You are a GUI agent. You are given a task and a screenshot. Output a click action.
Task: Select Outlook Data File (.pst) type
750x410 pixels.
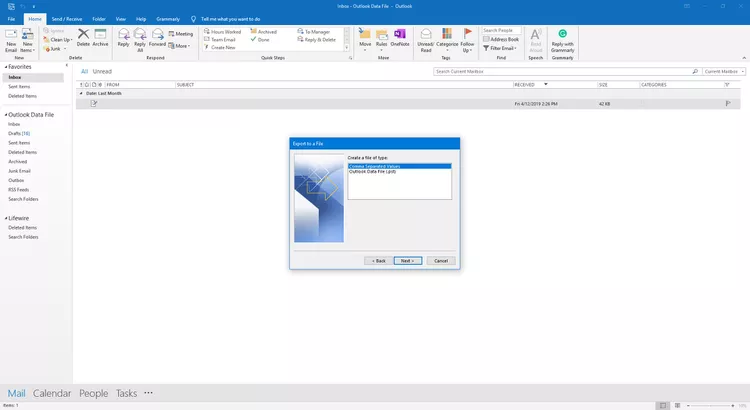click(x=399, y=171)
